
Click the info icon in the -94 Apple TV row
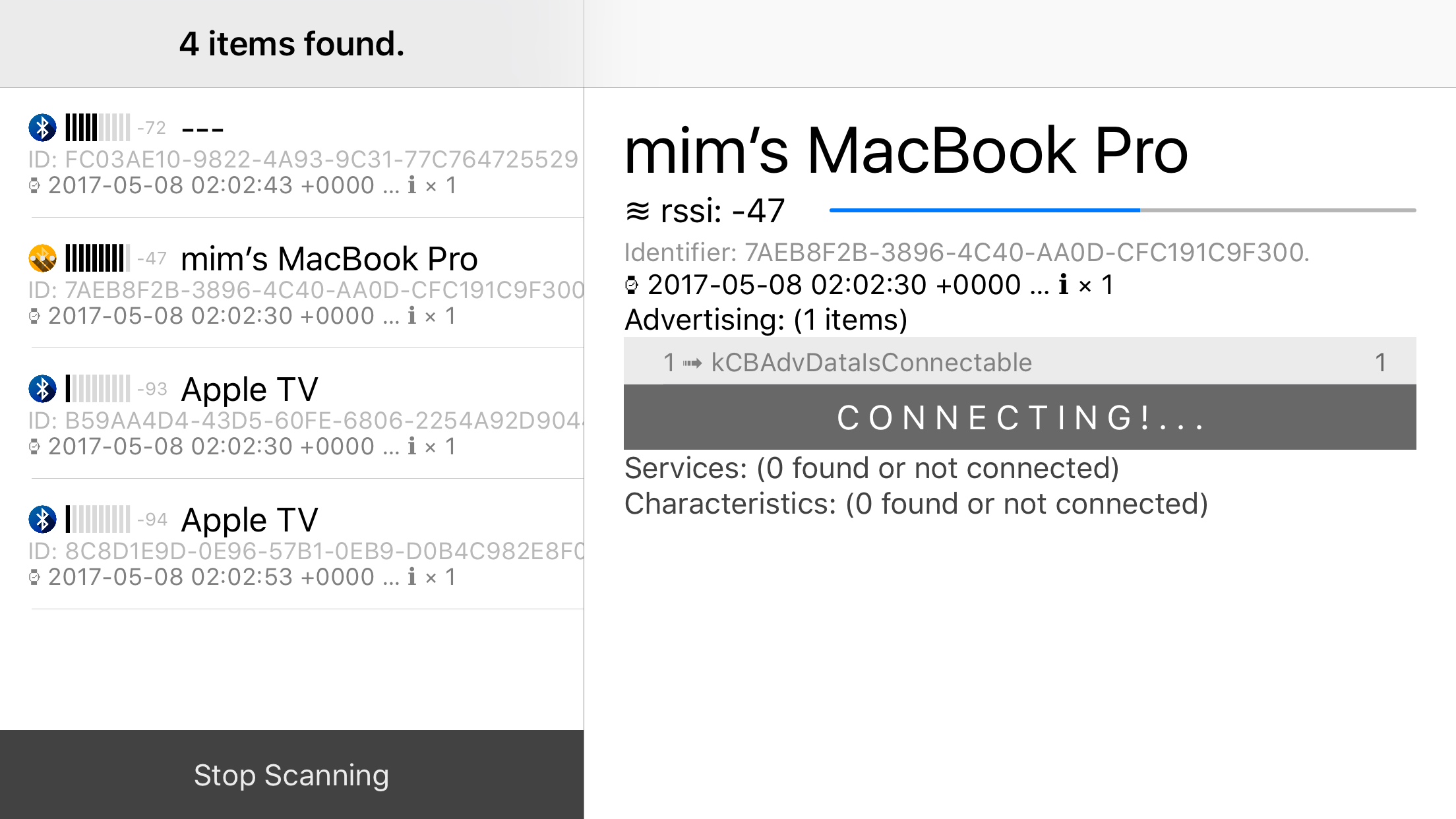411,577
